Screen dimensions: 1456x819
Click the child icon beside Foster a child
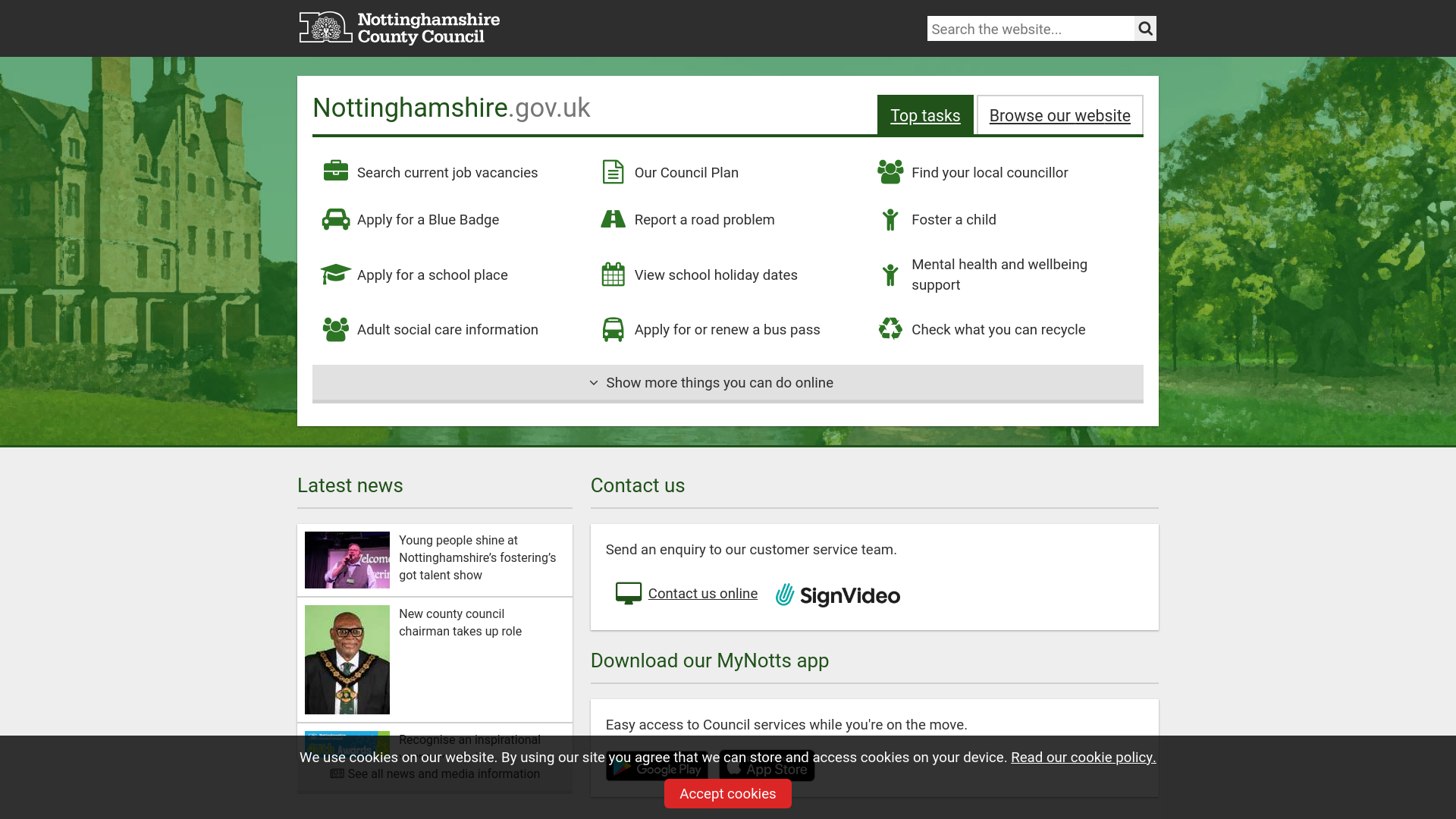[x=890, y=219]
